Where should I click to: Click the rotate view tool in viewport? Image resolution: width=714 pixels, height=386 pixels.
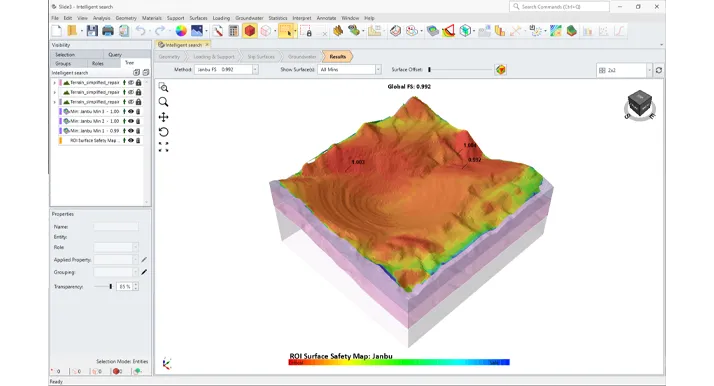tap(163, 132)
